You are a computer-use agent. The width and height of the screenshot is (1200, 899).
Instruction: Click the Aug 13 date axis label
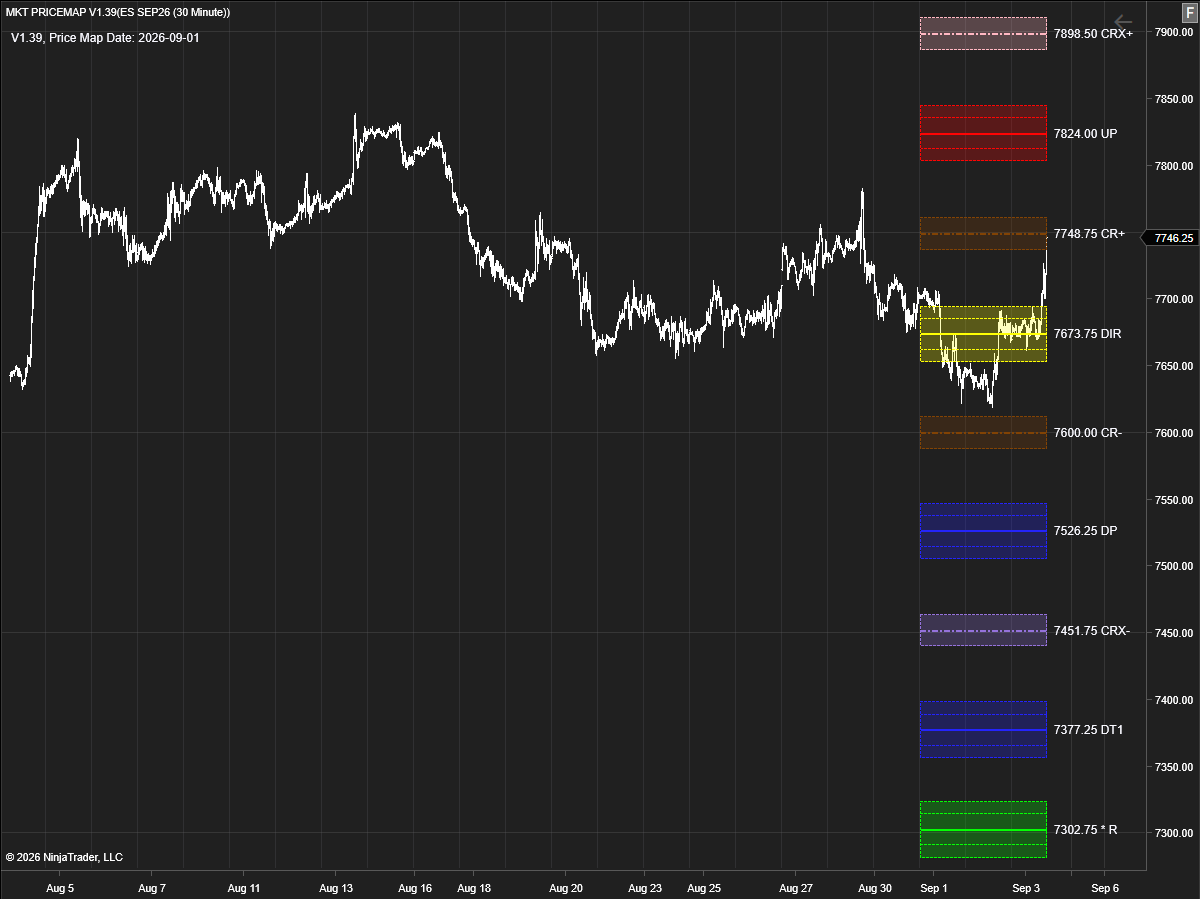[x=336, y=888]
